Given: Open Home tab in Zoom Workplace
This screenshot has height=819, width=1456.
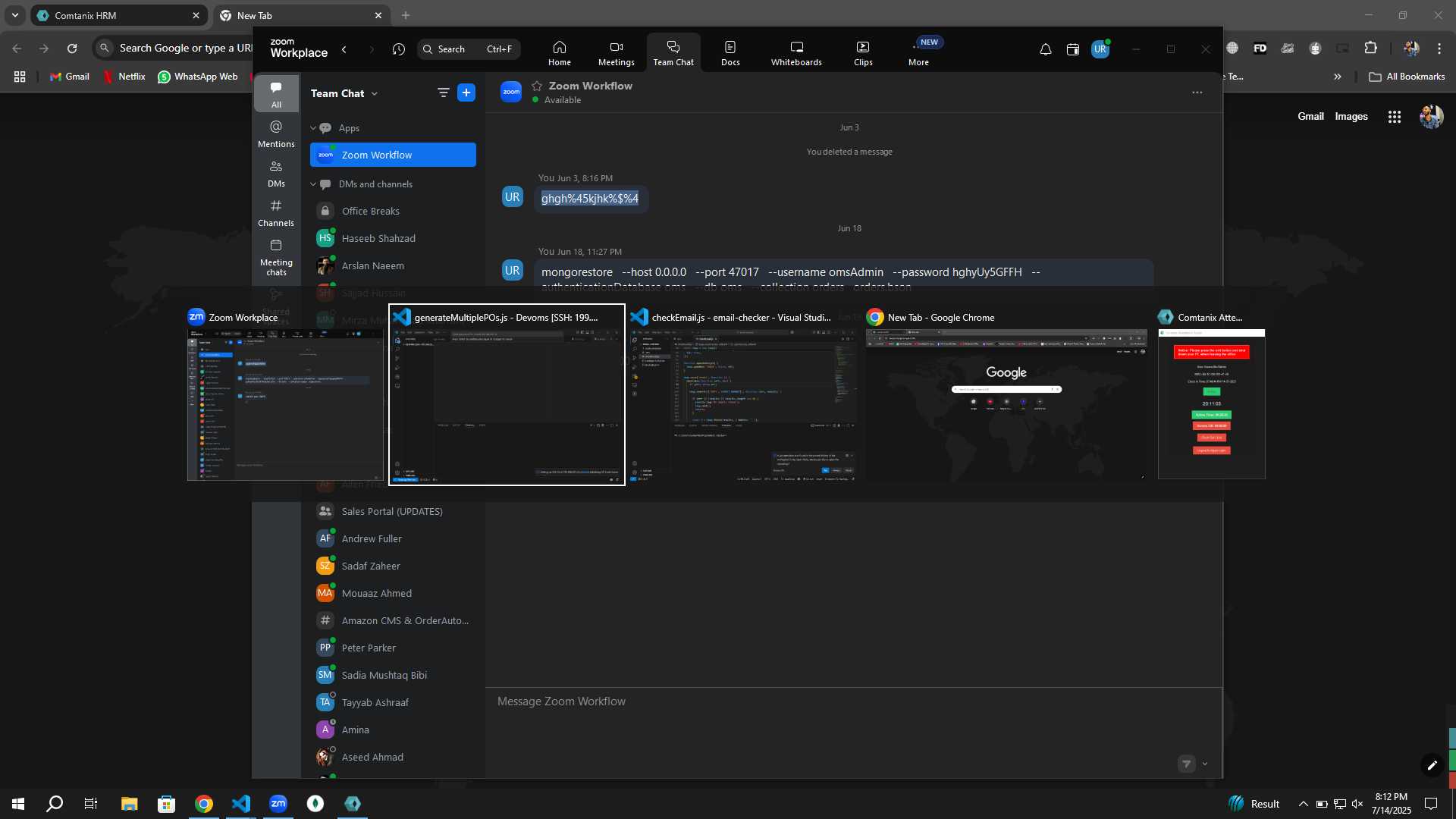Looking at the screenshot, I should click(x=560, y=52).
